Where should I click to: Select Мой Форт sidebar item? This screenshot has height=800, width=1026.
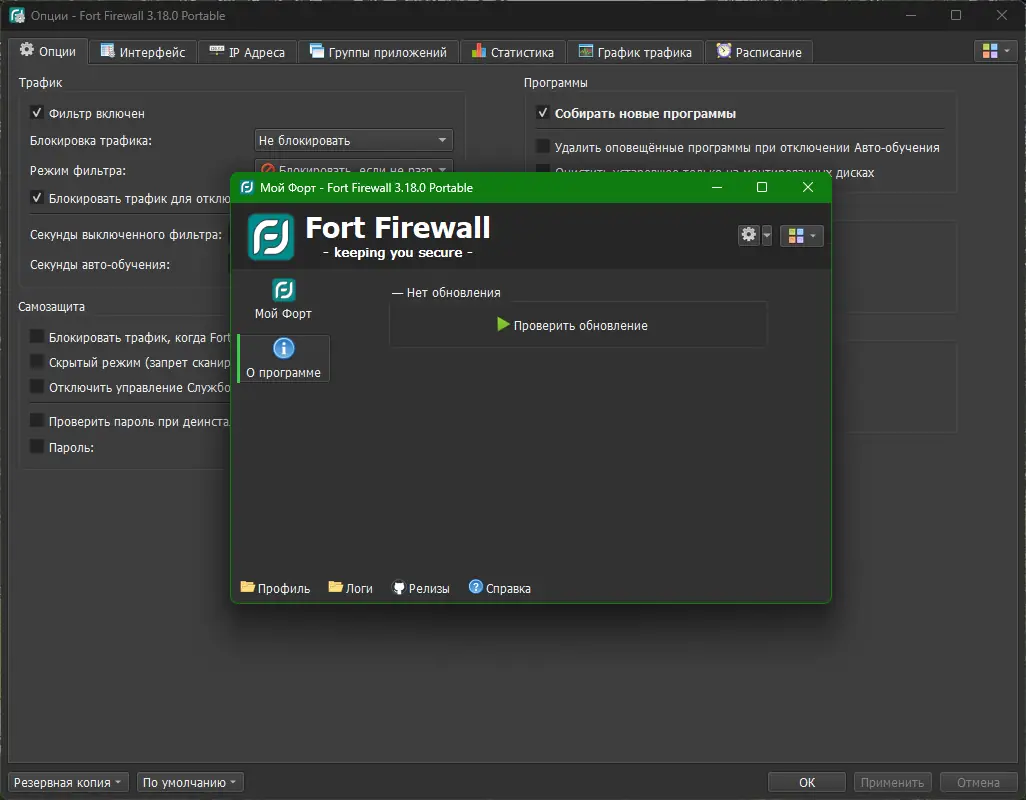(x=283, y=299)
